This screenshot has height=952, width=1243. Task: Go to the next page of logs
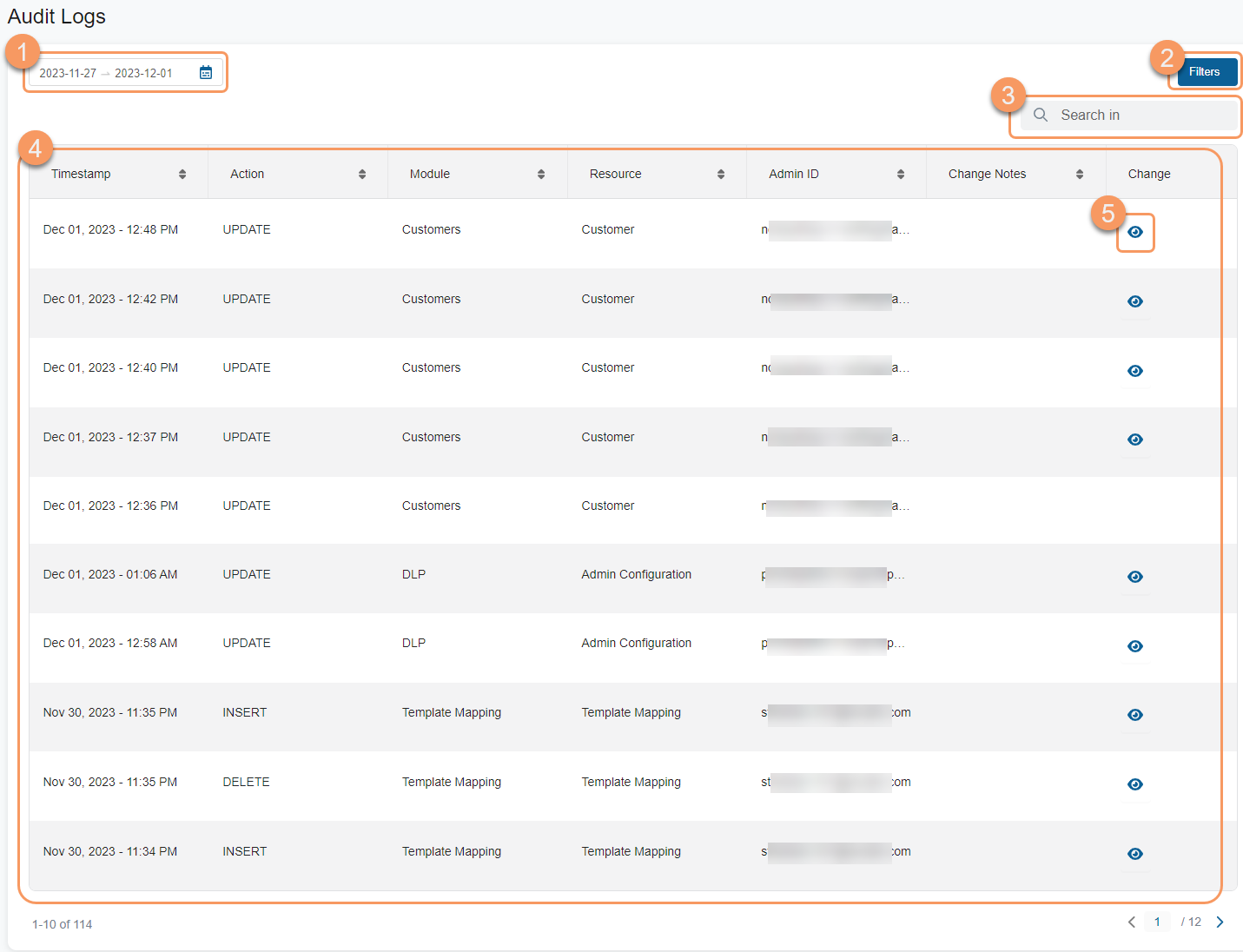pyautogui.click(x=1220, y=922)
